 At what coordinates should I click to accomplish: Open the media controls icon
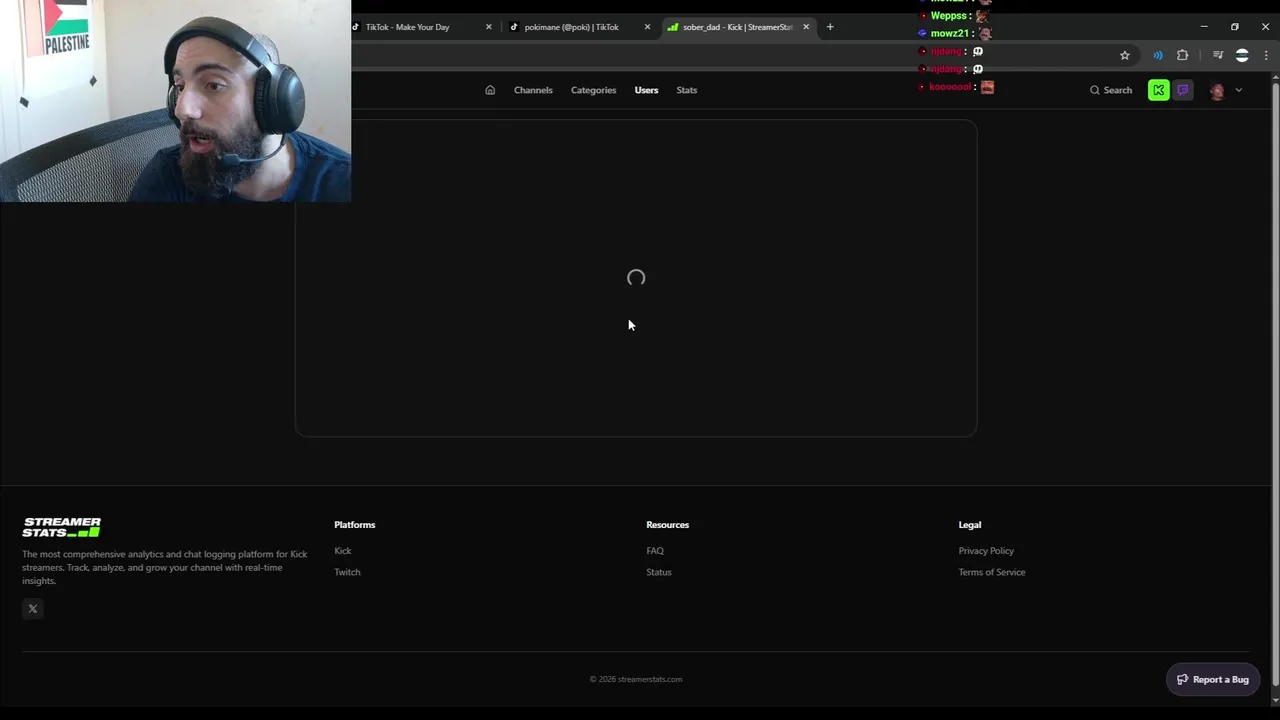point(1217,55)
